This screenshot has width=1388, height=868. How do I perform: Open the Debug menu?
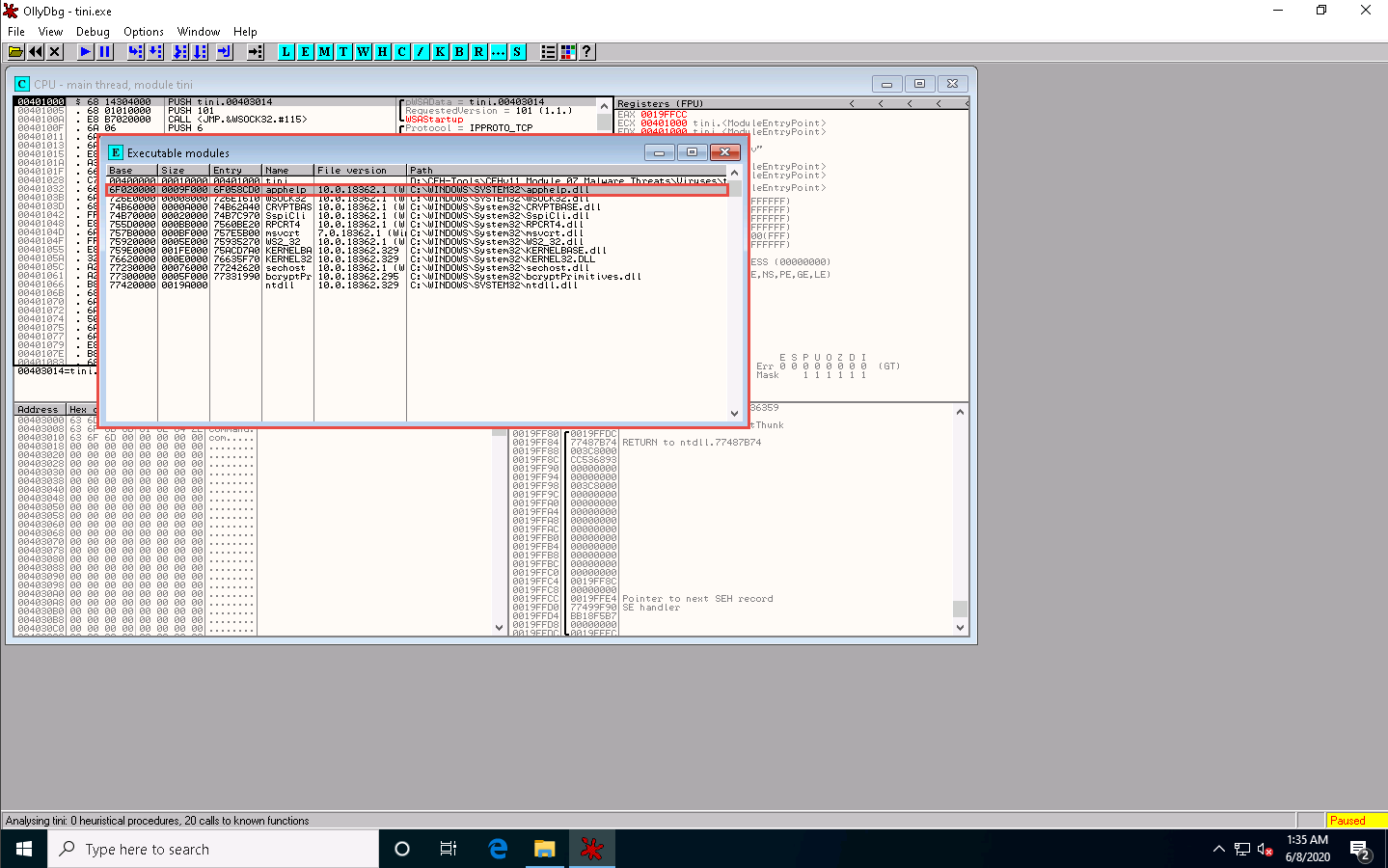93,32
